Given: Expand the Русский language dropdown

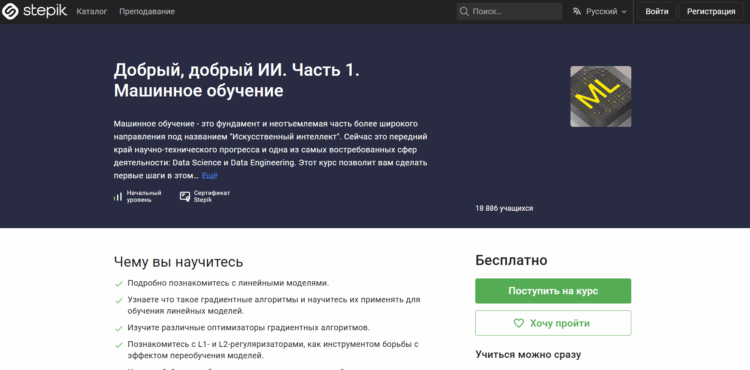Looking at the screenshot, I should point(599,11).
